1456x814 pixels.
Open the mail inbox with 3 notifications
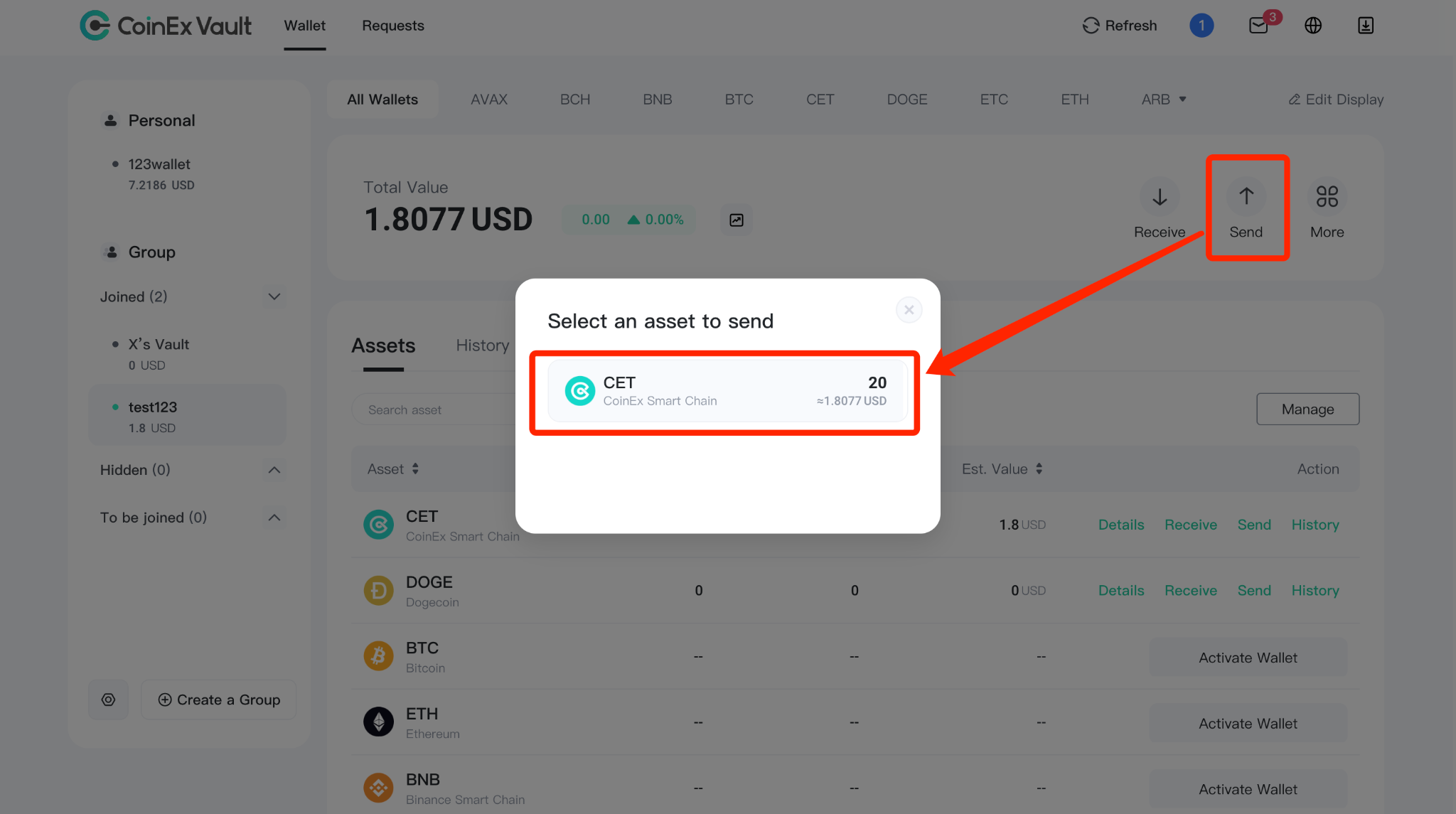[1259, 26]
